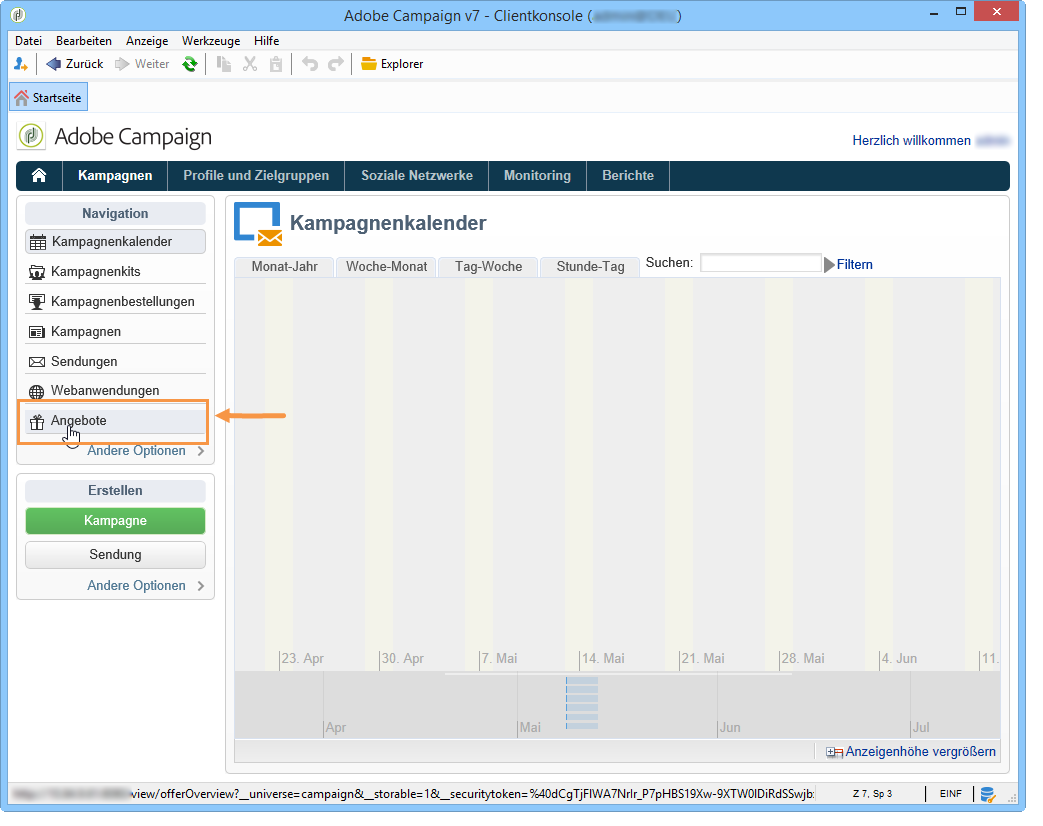This screenshot has width=1043, height=826.
Task: Switch to the Kampagnen section
Action: tap(115, 176)
